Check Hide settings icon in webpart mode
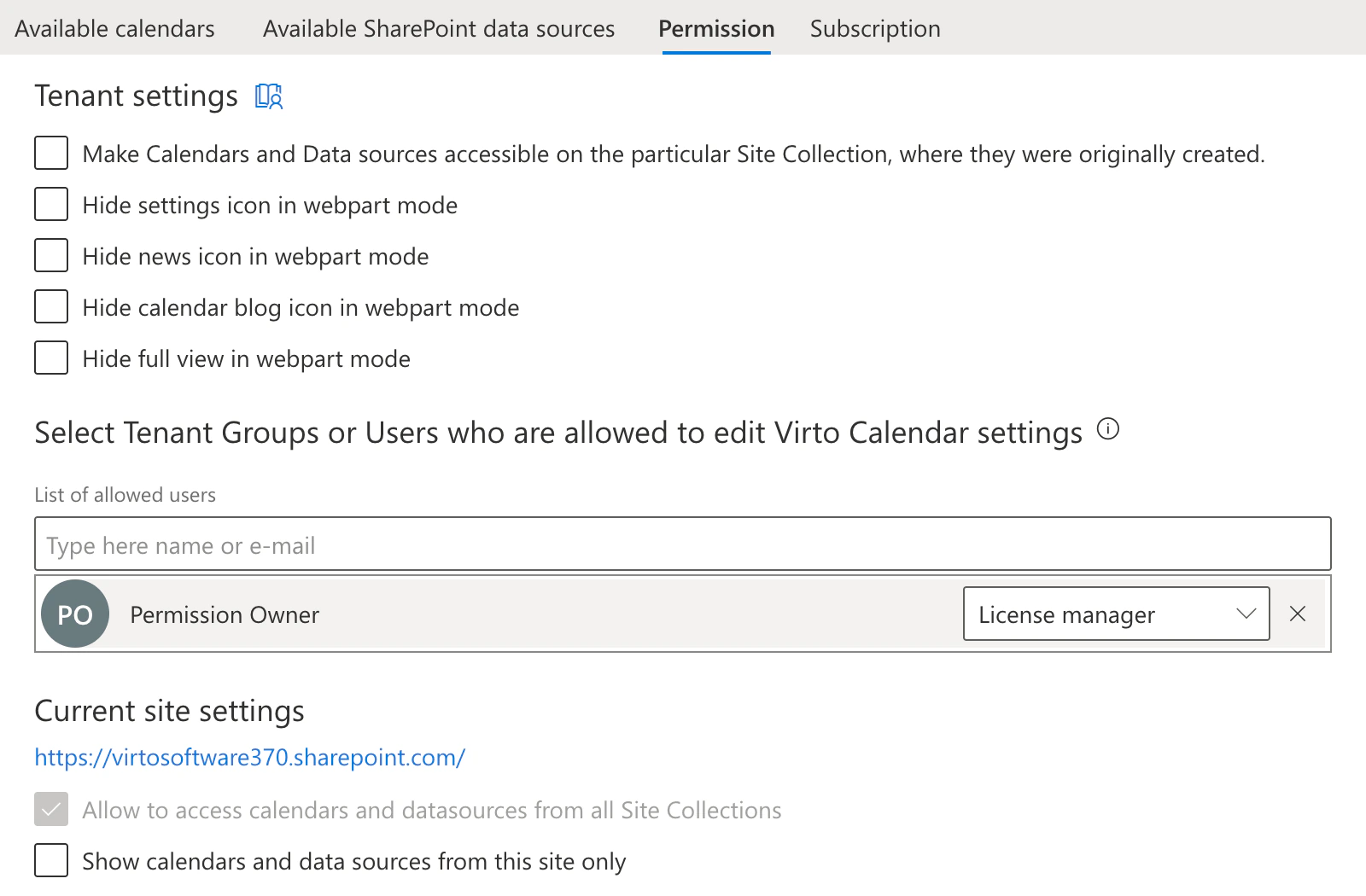 click(x=51, y=205)
